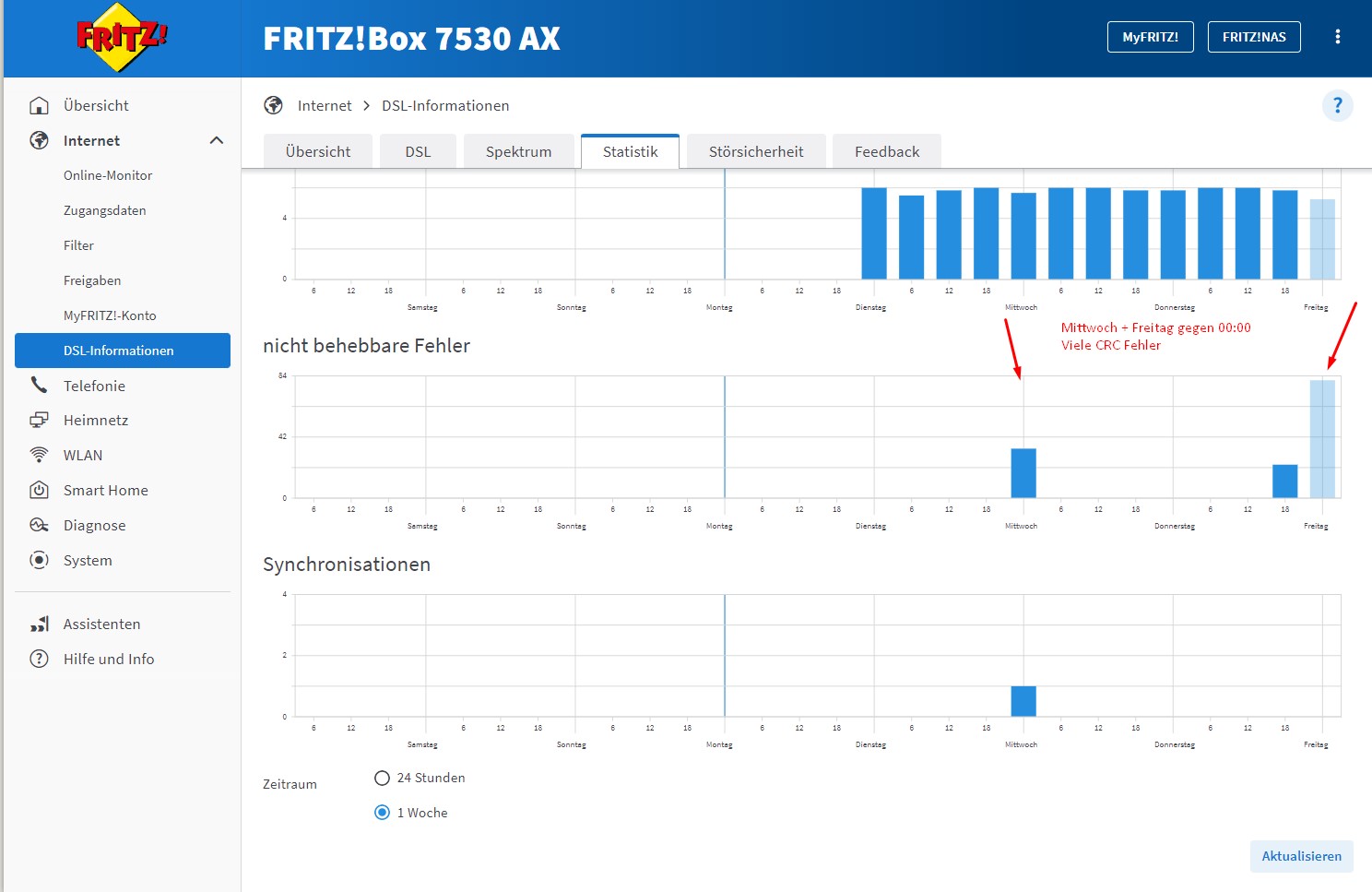Switch to the DSL tab
Screen dimensions: 1372x892
(418, 151)
